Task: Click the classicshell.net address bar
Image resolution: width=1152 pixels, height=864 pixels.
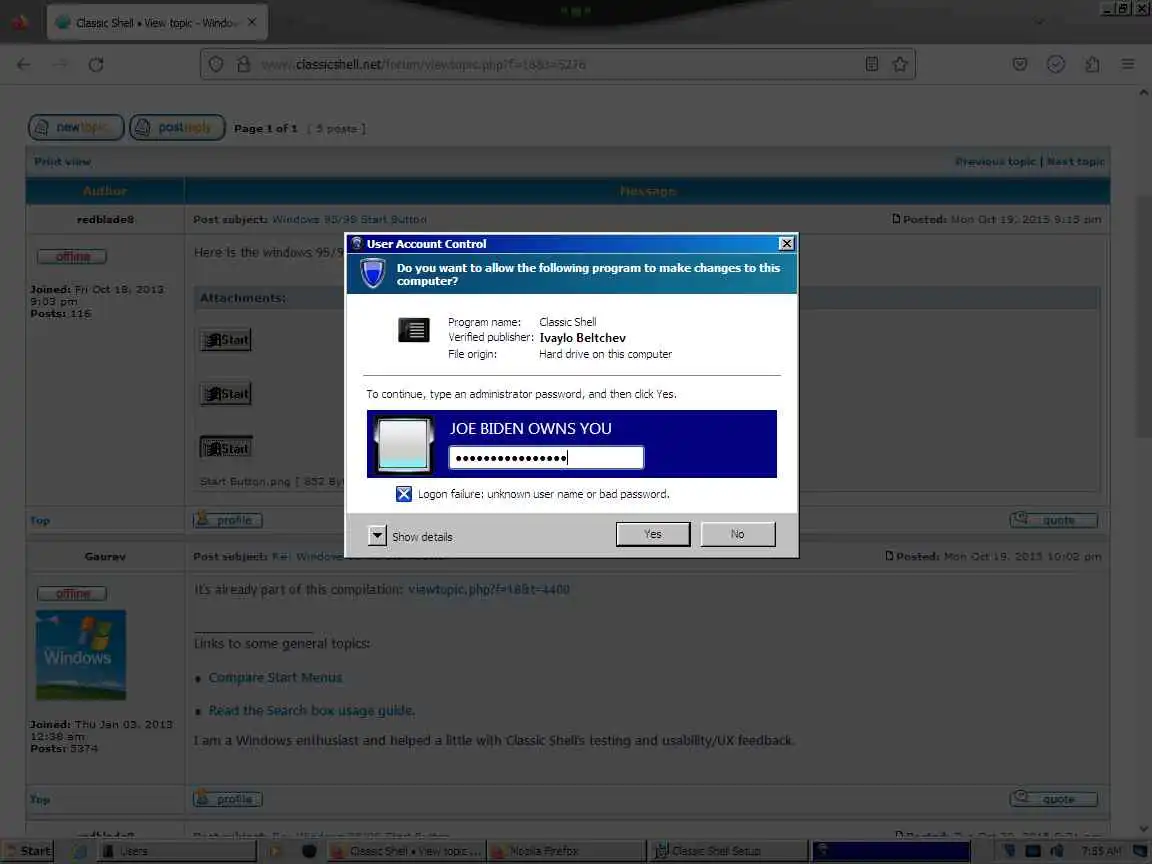Action: tap(558, 65)
